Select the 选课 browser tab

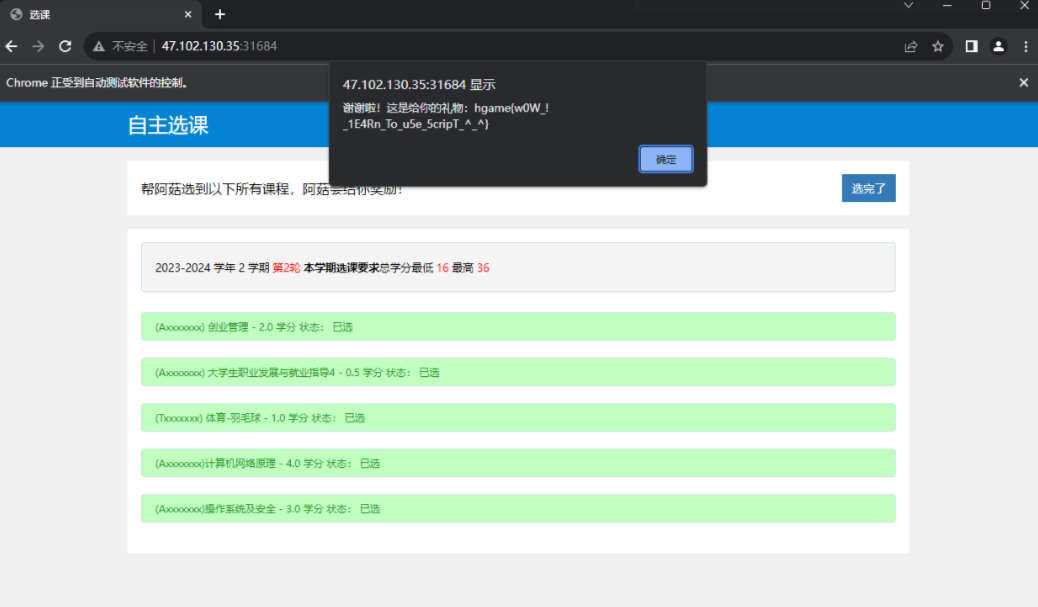coord(99,15)
